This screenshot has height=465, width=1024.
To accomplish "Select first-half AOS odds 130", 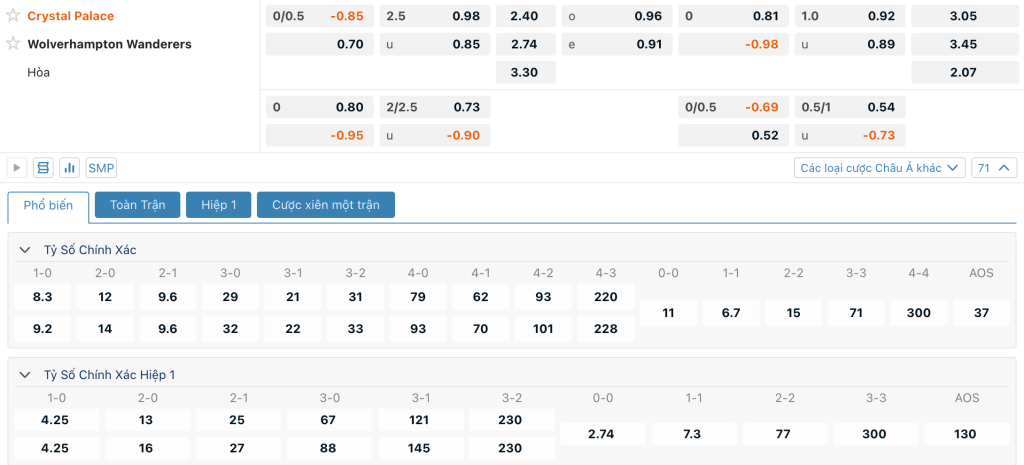I will click(967, 434).
